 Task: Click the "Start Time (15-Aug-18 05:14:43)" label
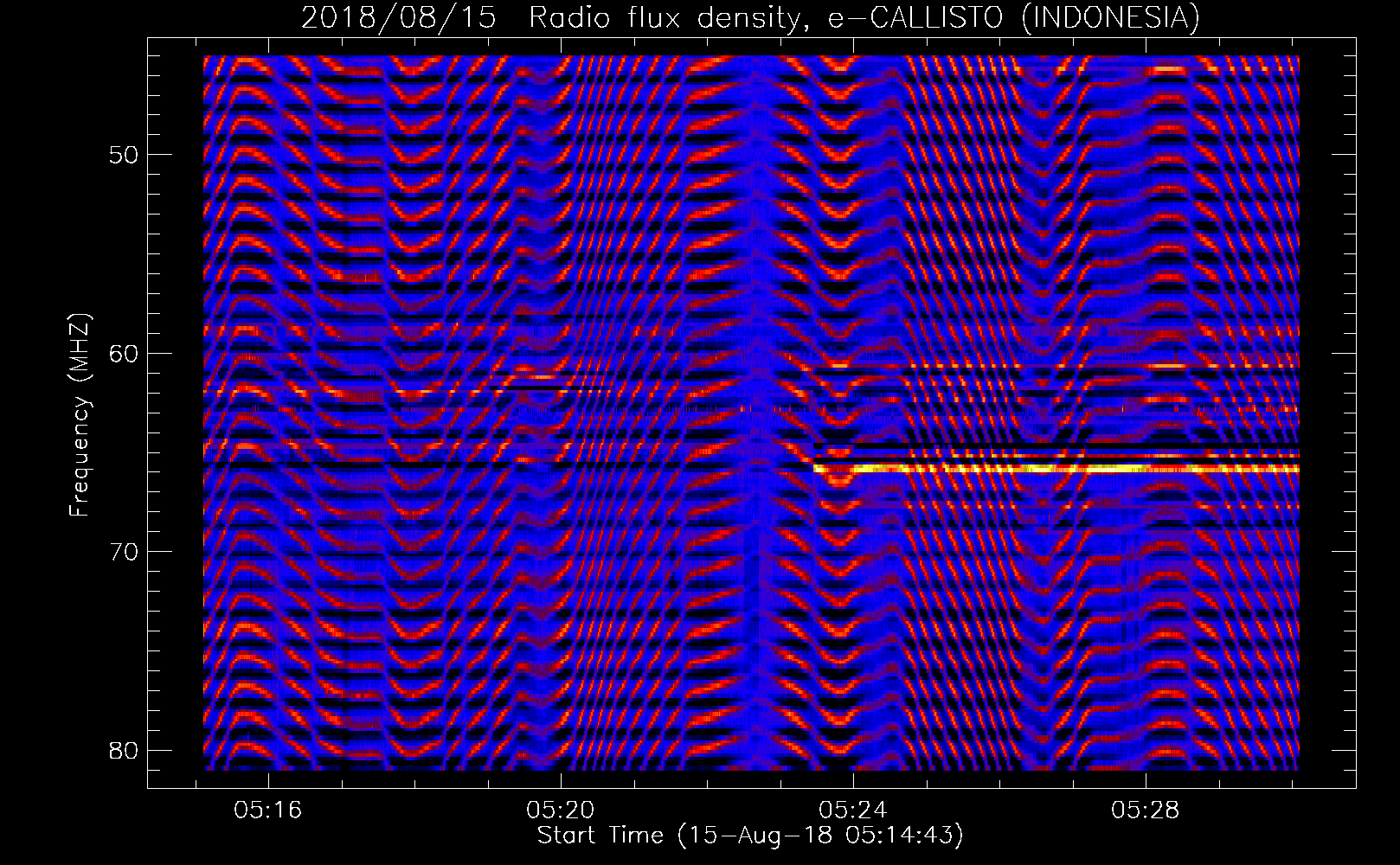(750, 836)
